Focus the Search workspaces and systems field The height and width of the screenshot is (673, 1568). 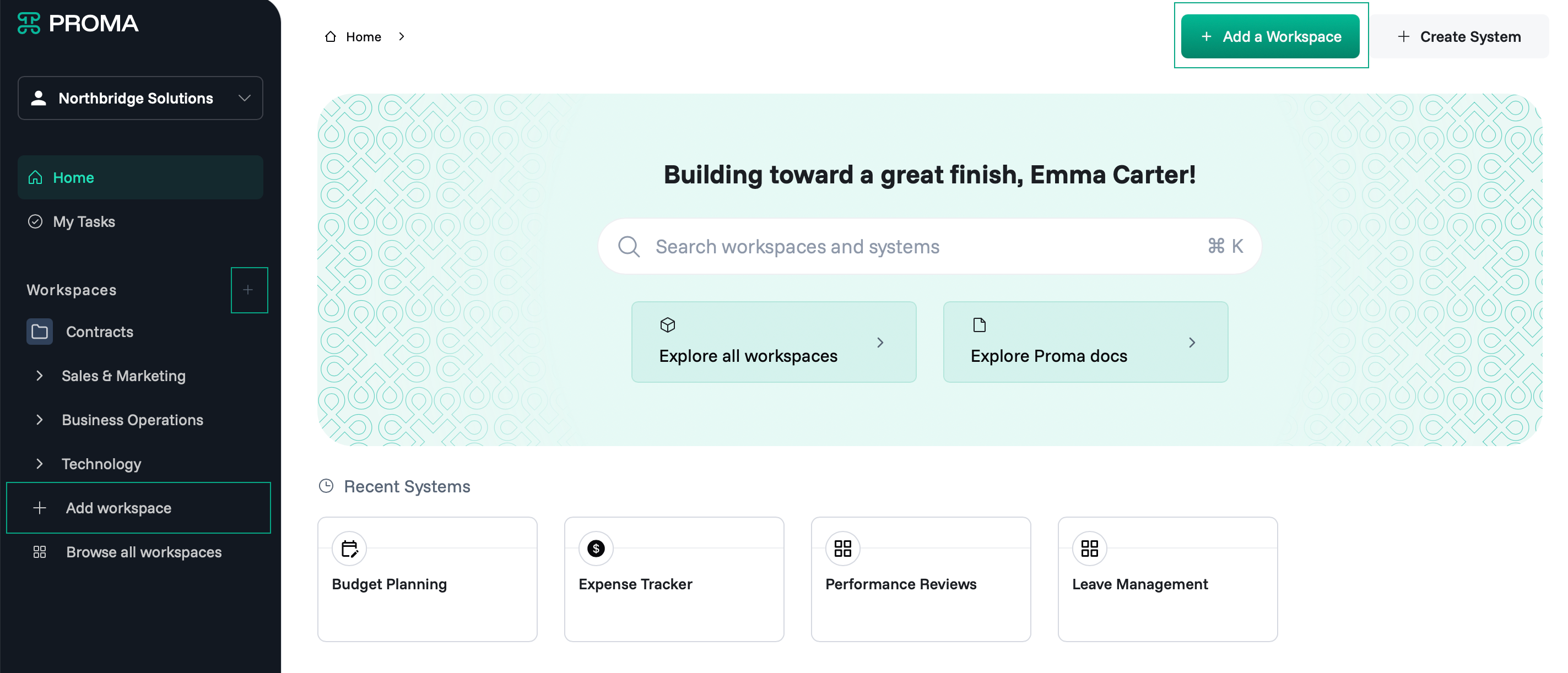929,246
